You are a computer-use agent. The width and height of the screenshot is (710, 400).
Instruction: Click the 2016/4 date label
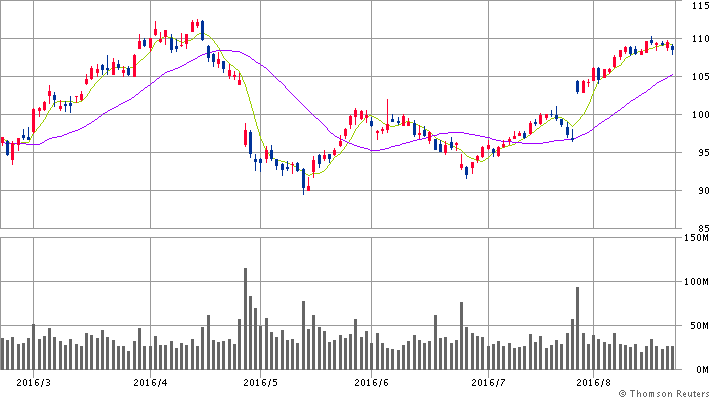tap(150, 381)
